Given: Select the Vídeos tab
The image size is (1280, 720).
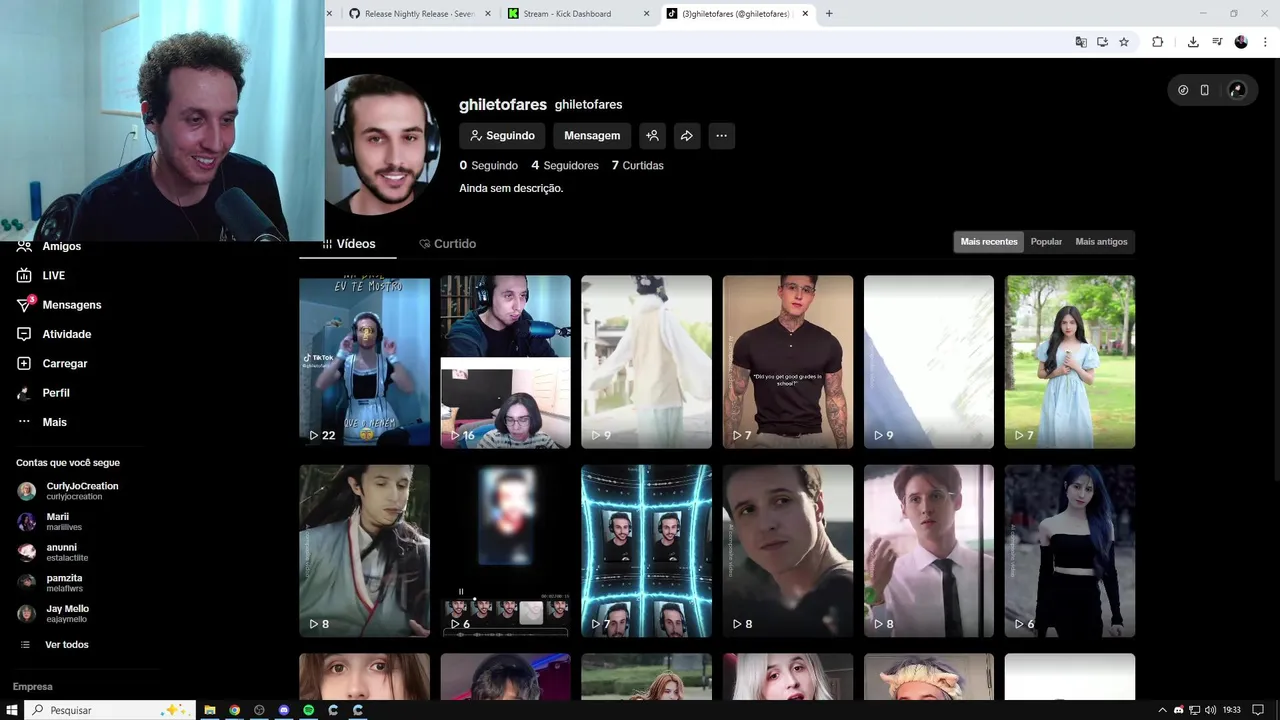Looking at the screenshot, I should [x=349, y=244].
